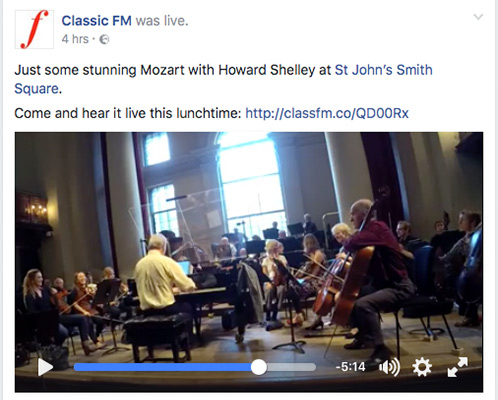Open the classfm.co/QD00Rx link

pyautogui.click(x=327, y=113)
